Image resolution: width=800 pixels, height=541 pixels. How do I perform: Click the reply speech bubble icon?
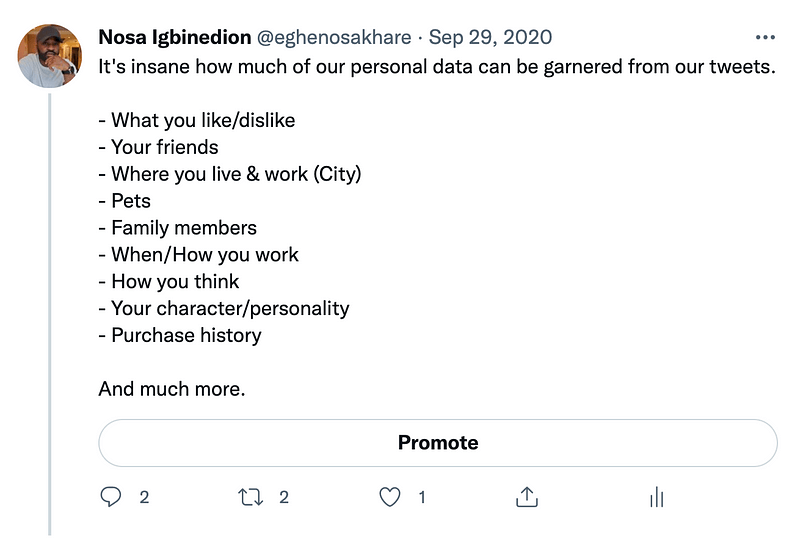tap(111, 496)
